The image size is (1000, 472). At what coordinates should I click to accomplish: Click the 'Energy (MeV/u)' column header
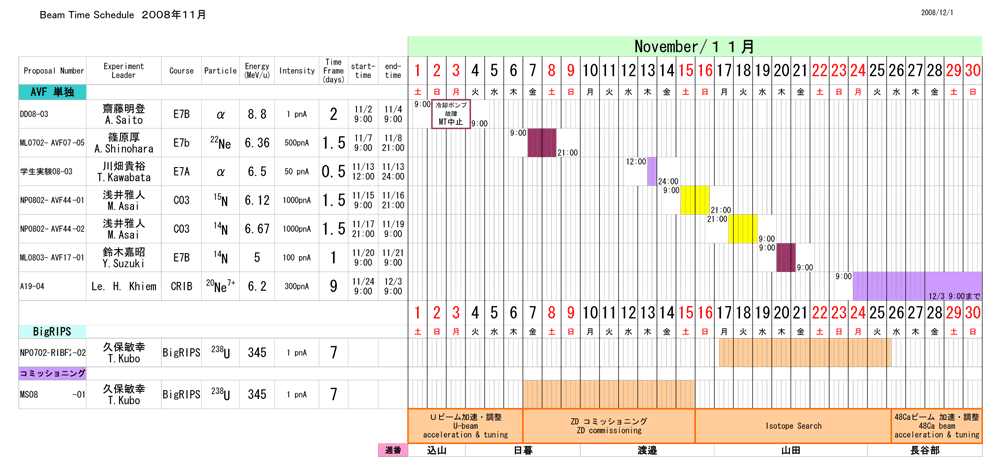(x=257, y=71)
